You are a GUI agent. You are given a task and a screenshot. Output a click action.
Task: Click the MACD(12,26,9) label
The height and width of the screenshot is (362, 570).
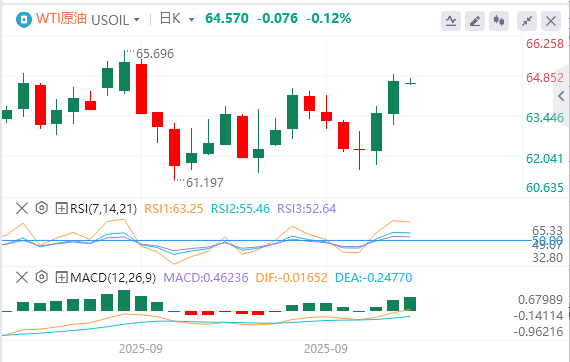(x=113, y=278)
